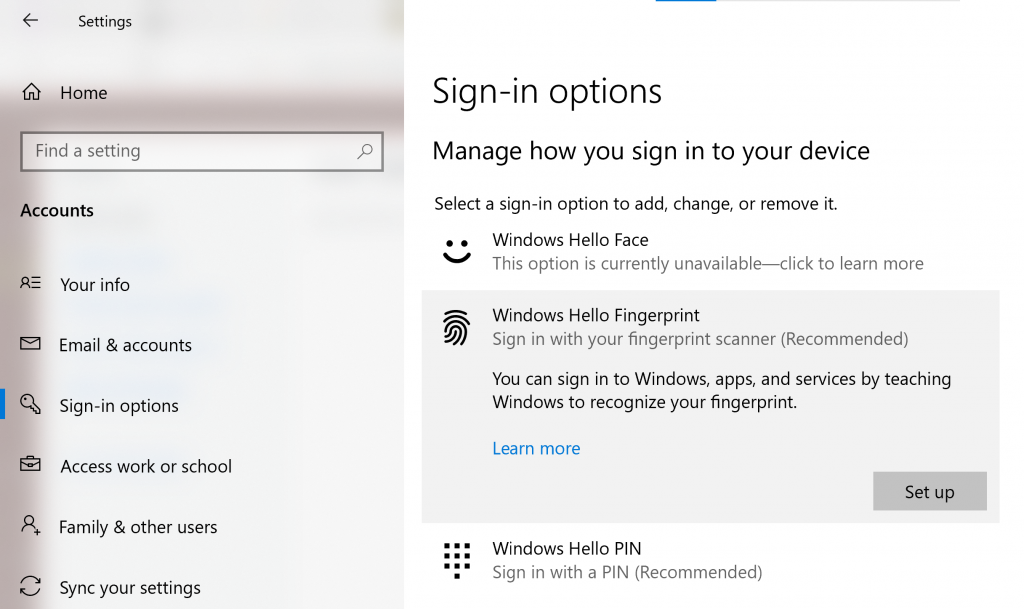Click the search magnifier icon
The image size is (1024, 609).
[x=364, y=151]
